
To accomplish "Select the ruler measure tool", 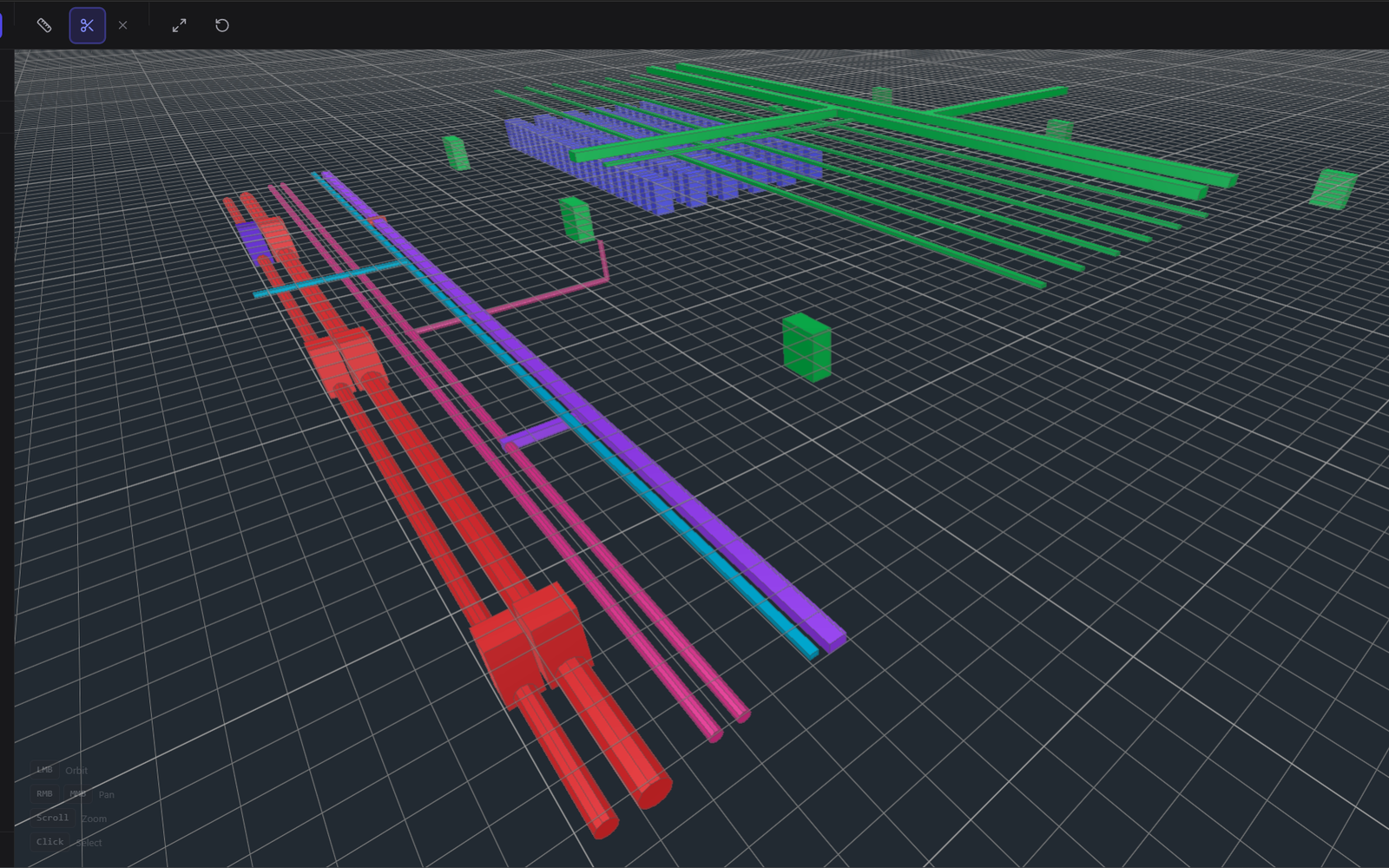I will 44,25.
